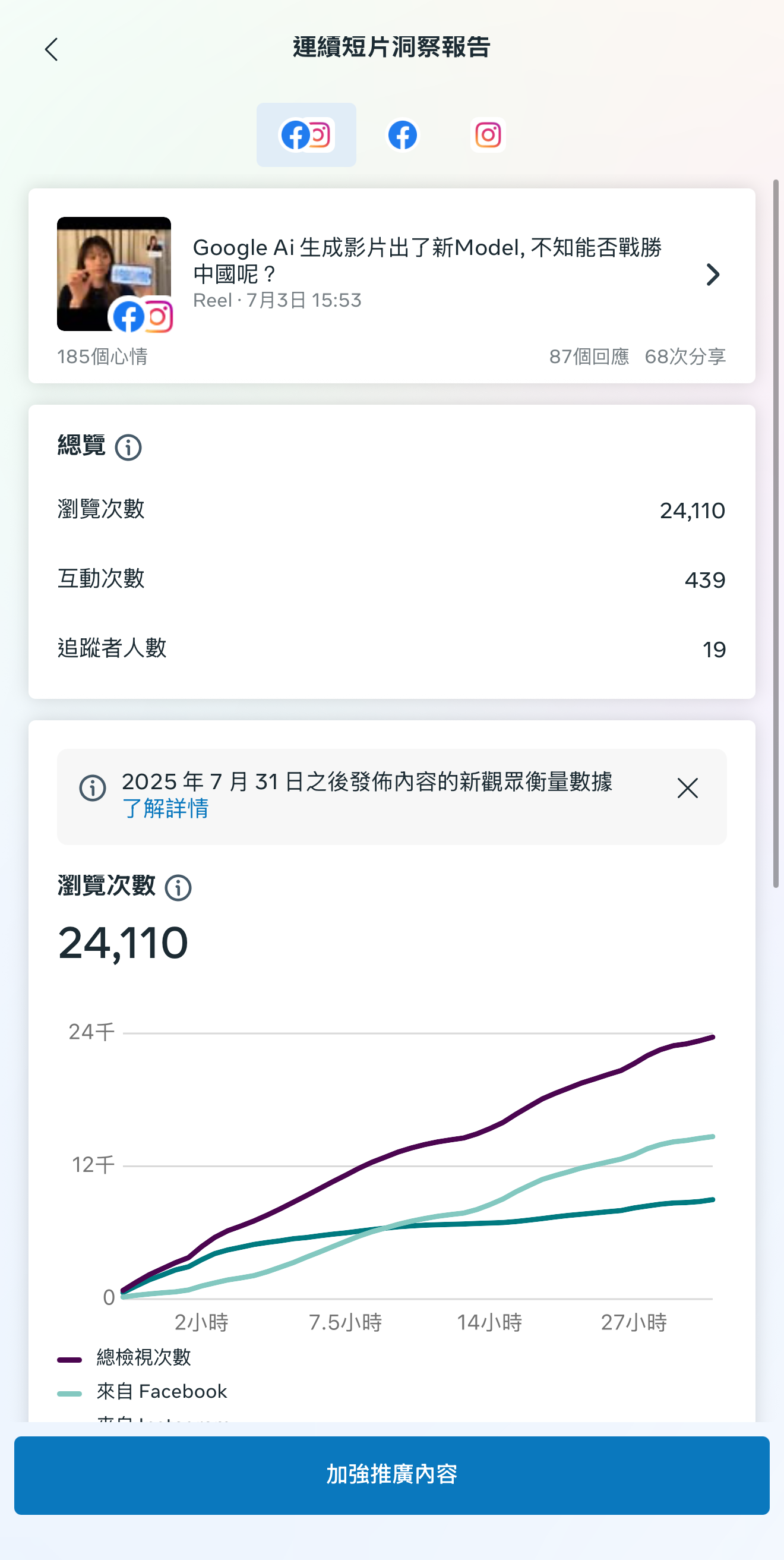Click the 87個回應 count

click(x=589, y=357)
